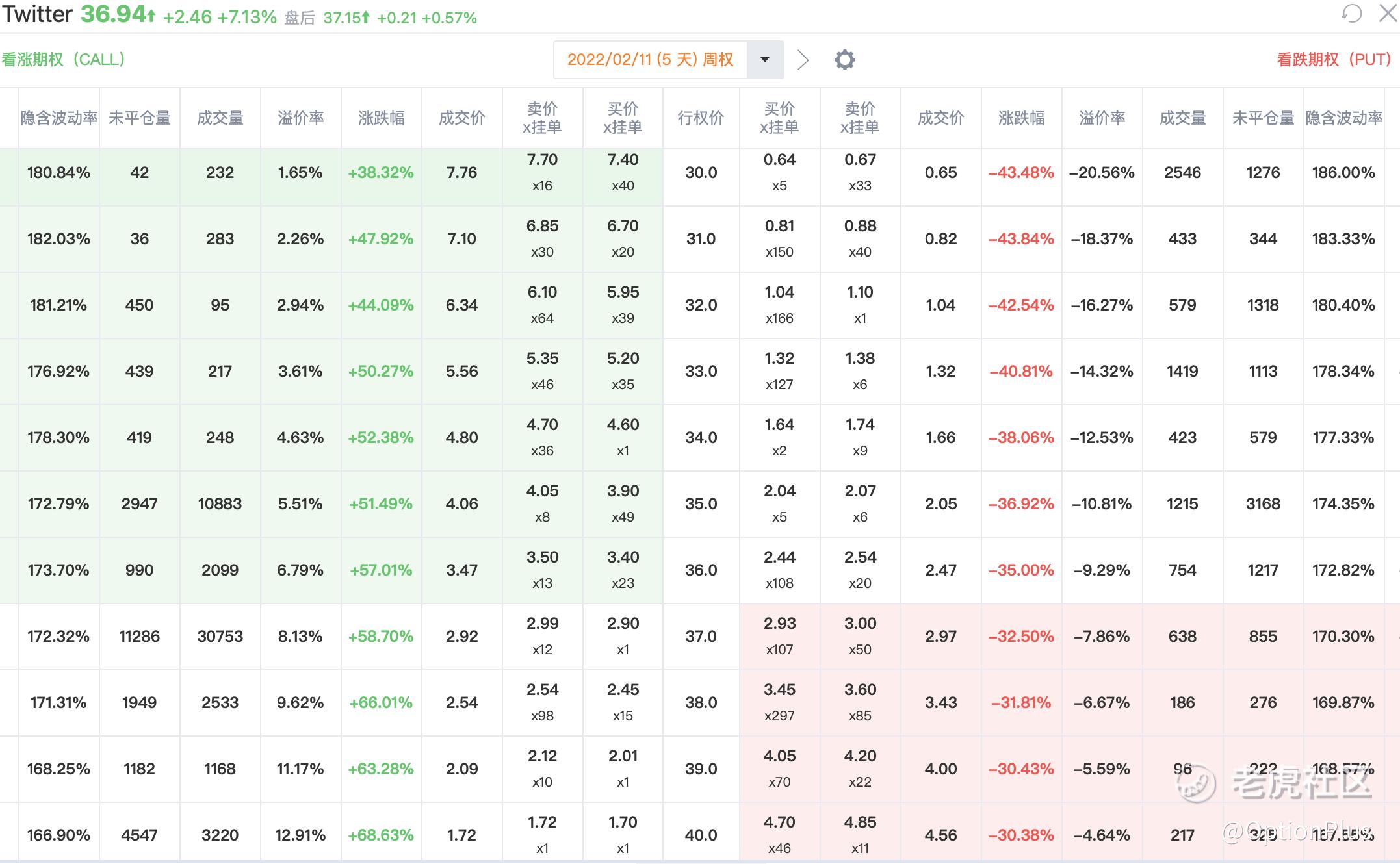
Task: Click put 成交价 column header
Action: coord(940,118)
